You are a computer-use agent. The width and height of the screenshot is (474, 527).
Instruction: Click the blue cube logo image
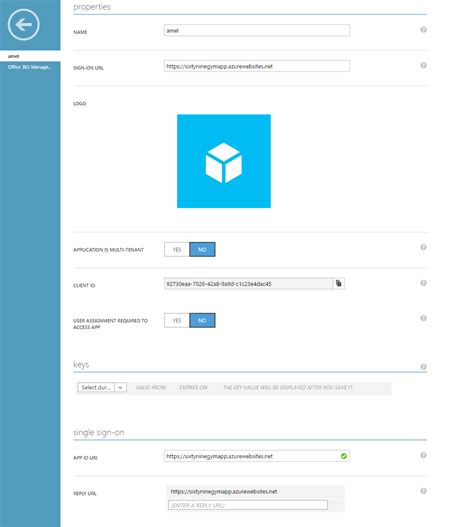pos(224,161)
